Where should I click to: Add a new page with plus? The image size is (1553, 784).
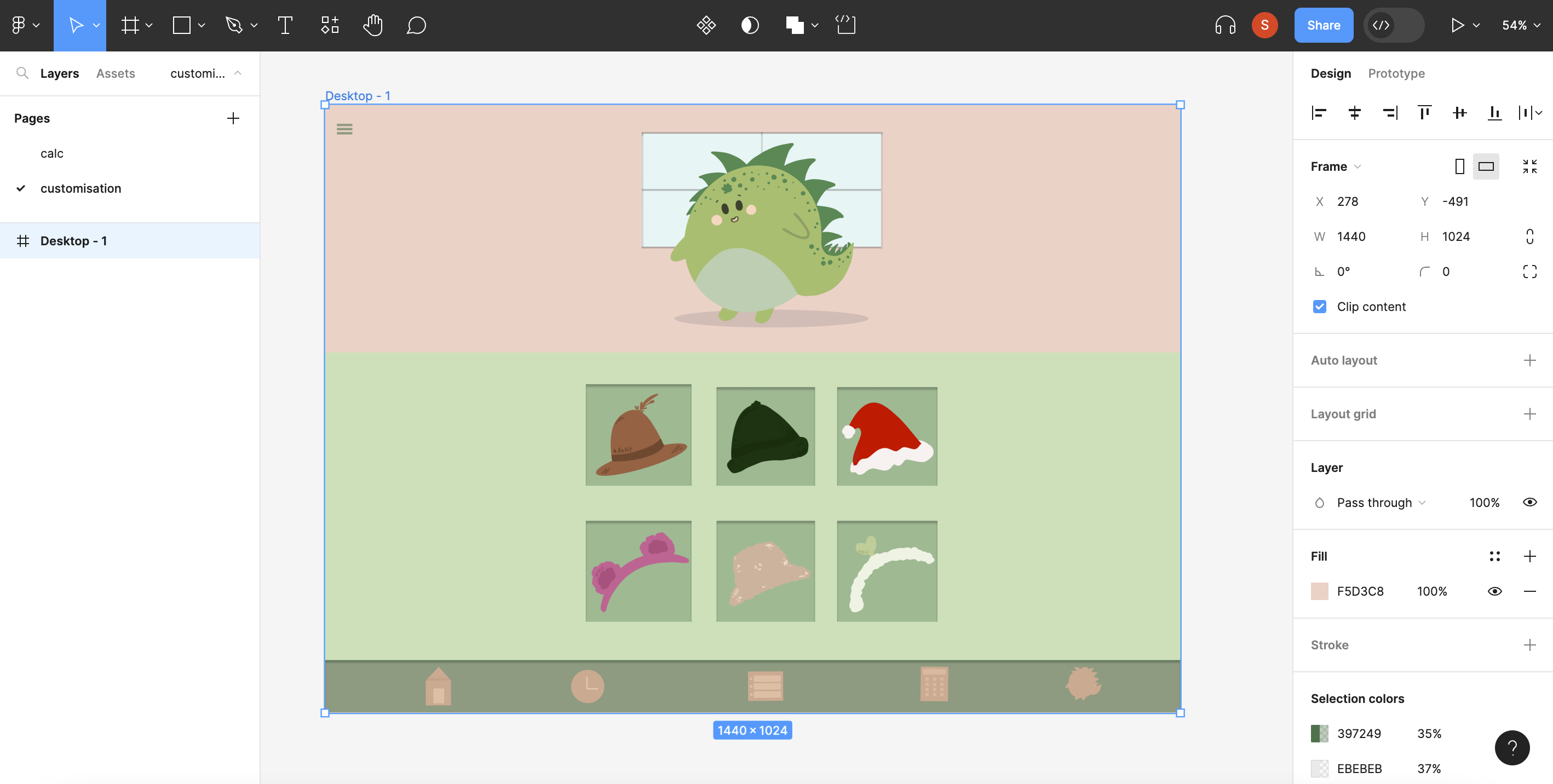[233, 118]
